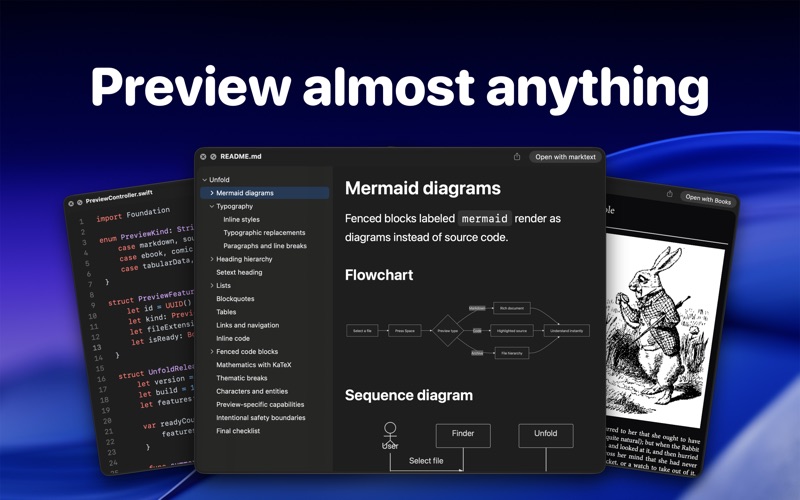
Task: Go to Mathematics with KaTeX
Action: tap(254, 365)
